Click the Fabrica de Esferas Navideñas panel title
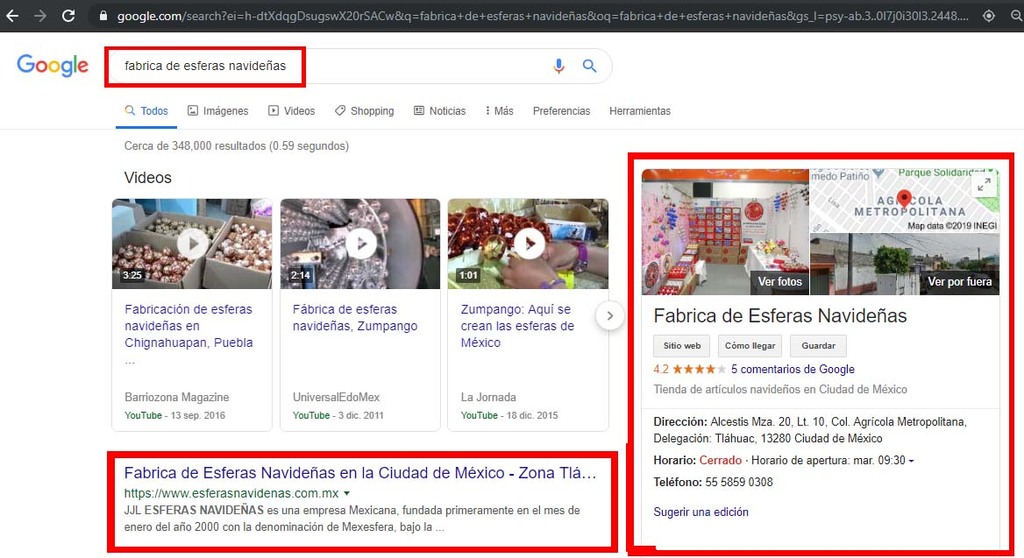The image size is (1024, 558). (780, 316)
